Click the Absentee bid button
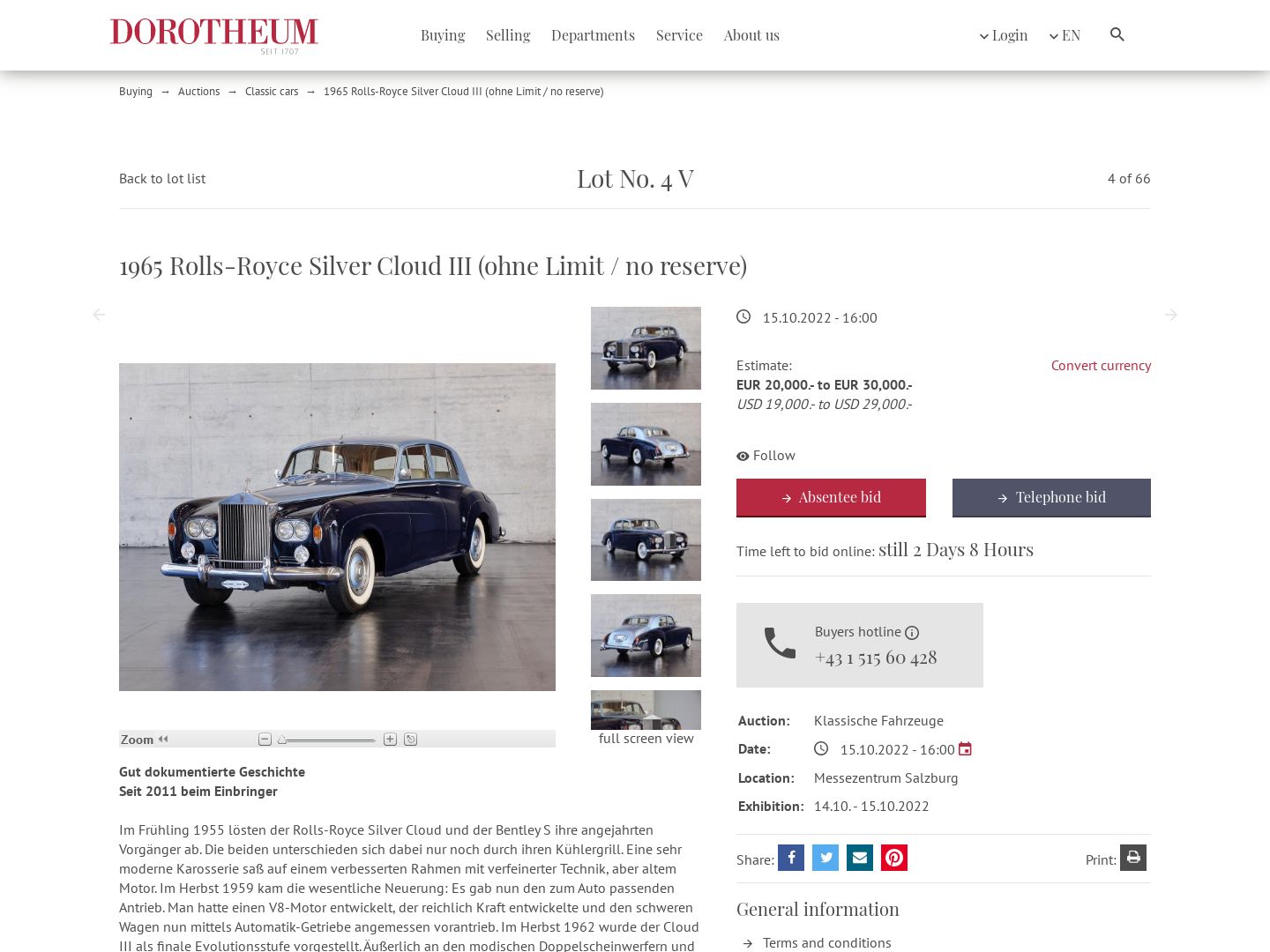The width and height of the screenshot is (1270, 952). click(x=831, y=498)
